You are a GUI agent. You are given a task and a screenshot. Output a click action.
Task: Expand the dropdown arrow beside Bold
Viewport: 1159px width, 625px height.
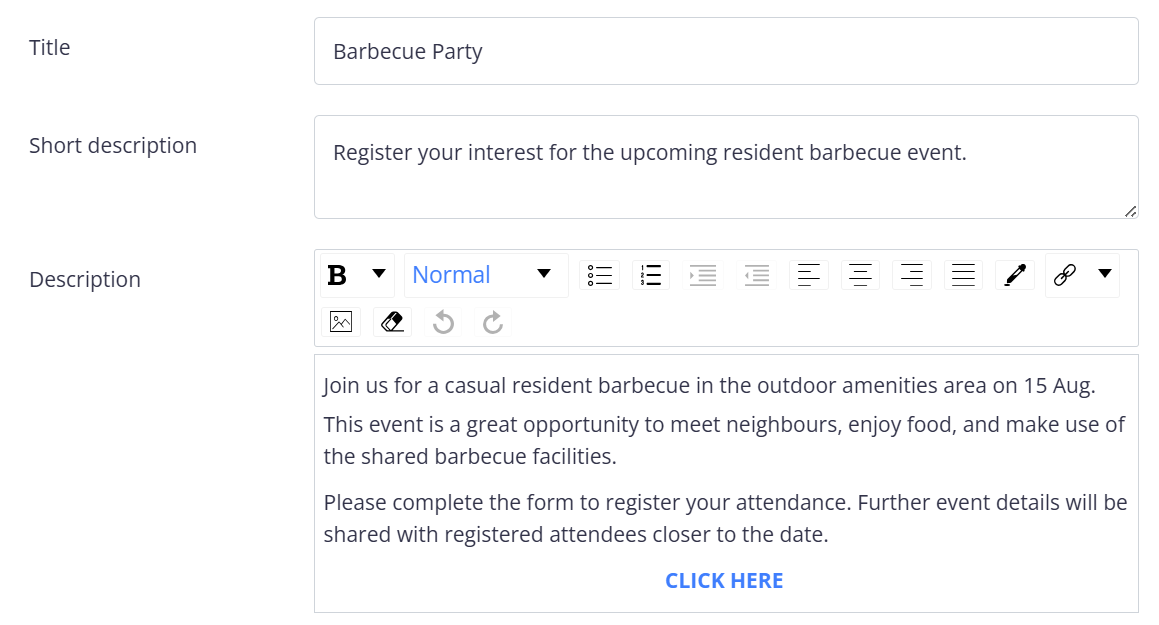pos(379,274)
